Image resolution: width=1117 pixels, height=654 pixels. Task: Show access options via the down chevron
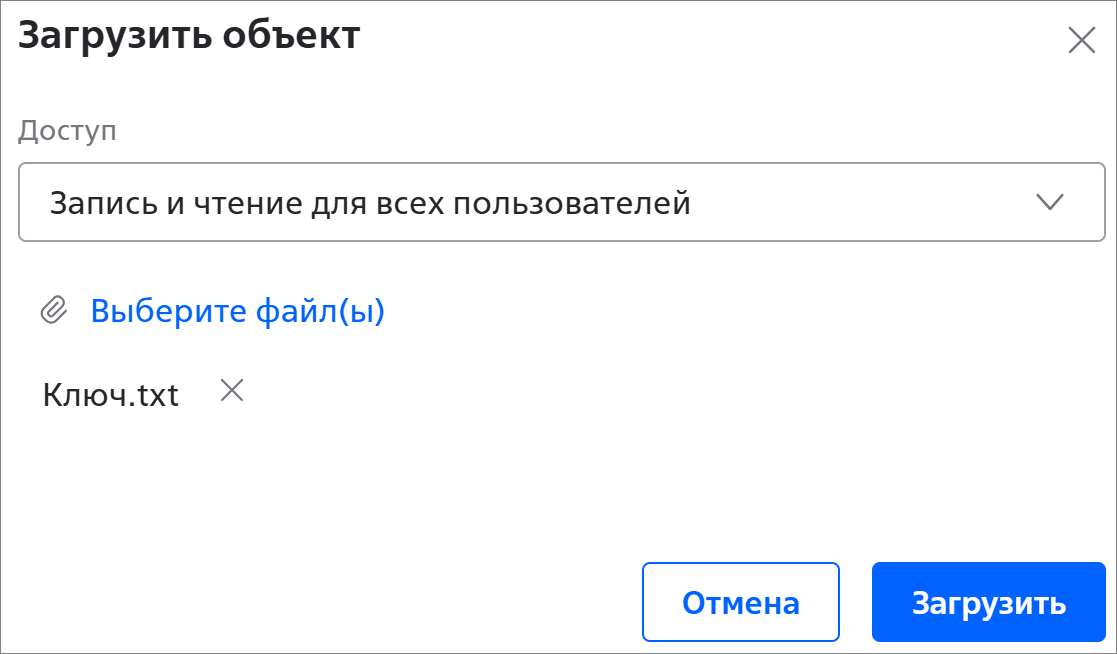[x=1049, y=202]
